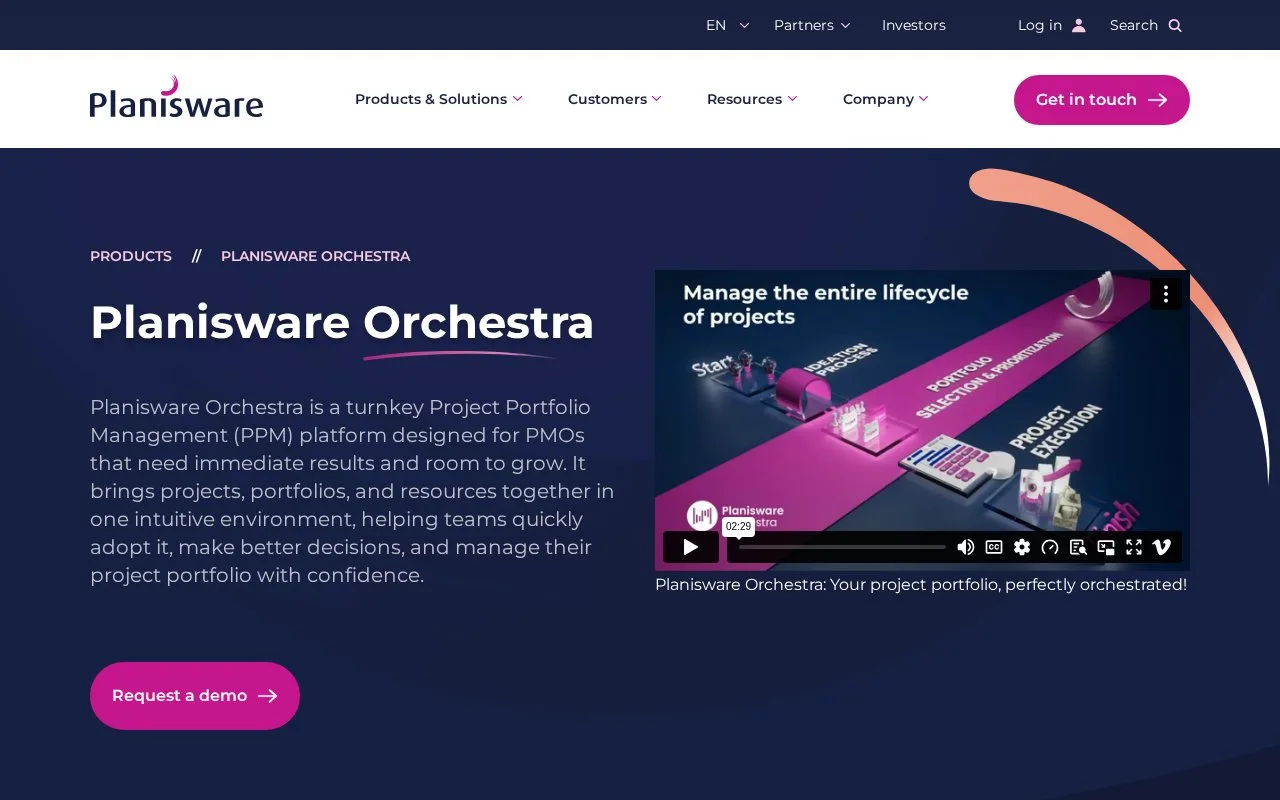Enable picture-in-picture mode
Viewport: 1280px width, 800px height.
tap(1106, 547)
